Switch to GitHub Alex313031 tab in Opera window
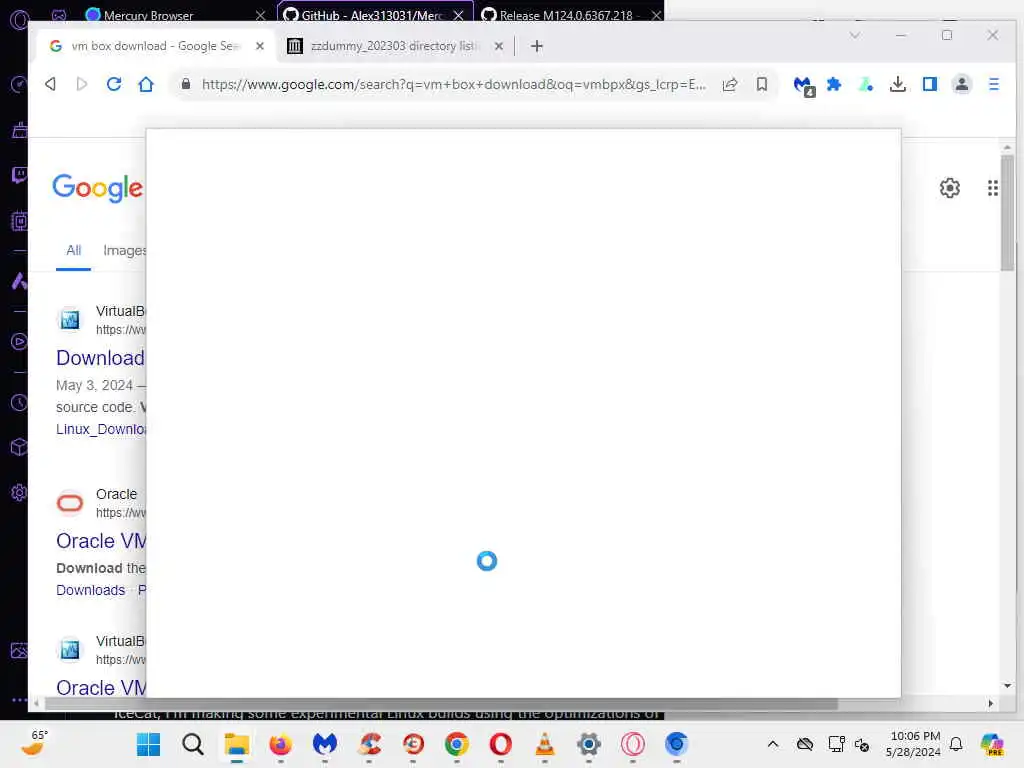 (x=374, y=14)
